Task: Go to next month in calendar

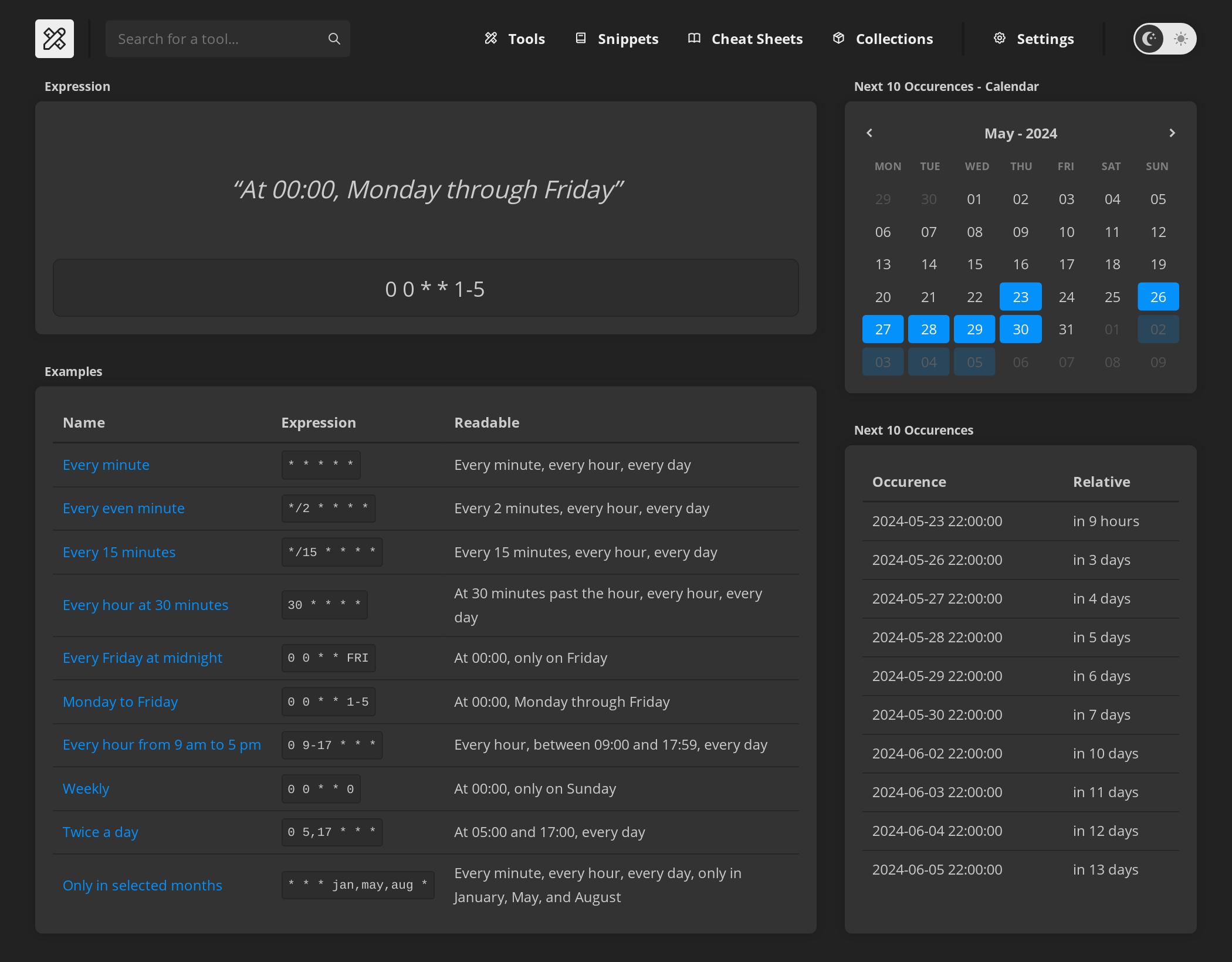Action: [1172, 133]
